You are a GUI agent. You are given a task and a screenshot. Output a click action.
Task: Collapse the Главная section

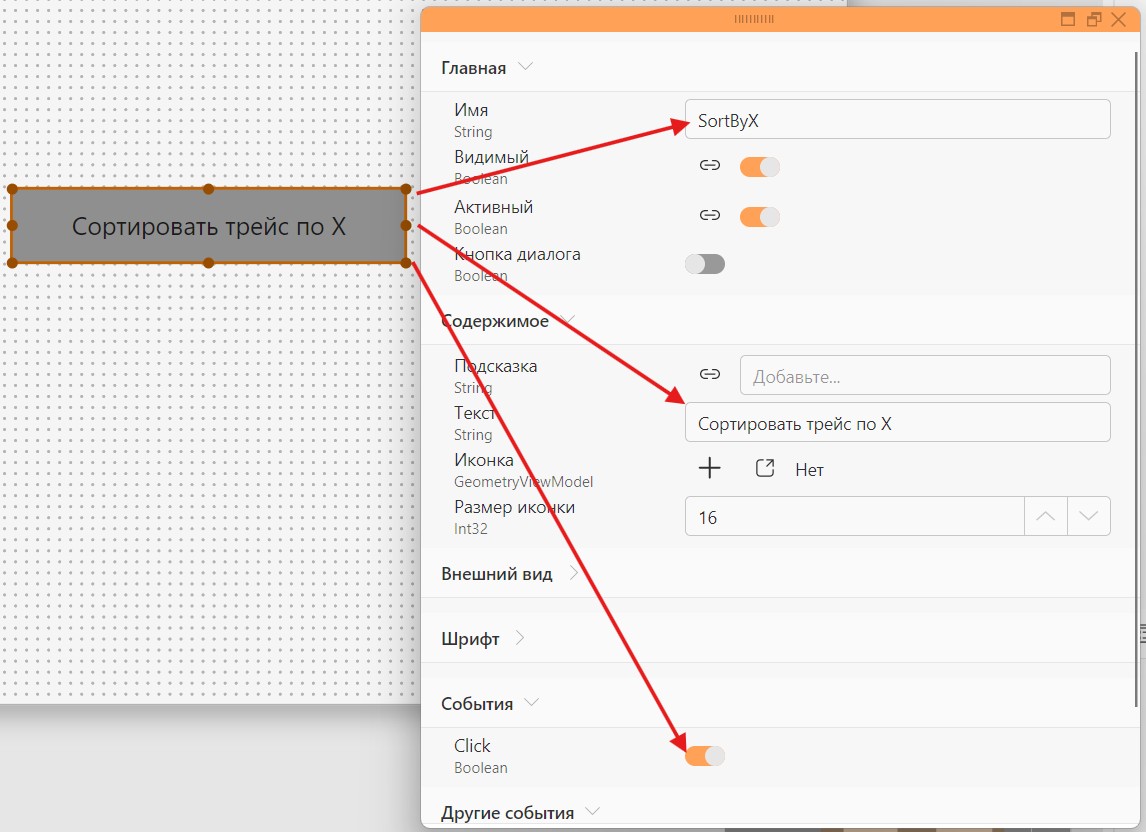pos(525,67)
